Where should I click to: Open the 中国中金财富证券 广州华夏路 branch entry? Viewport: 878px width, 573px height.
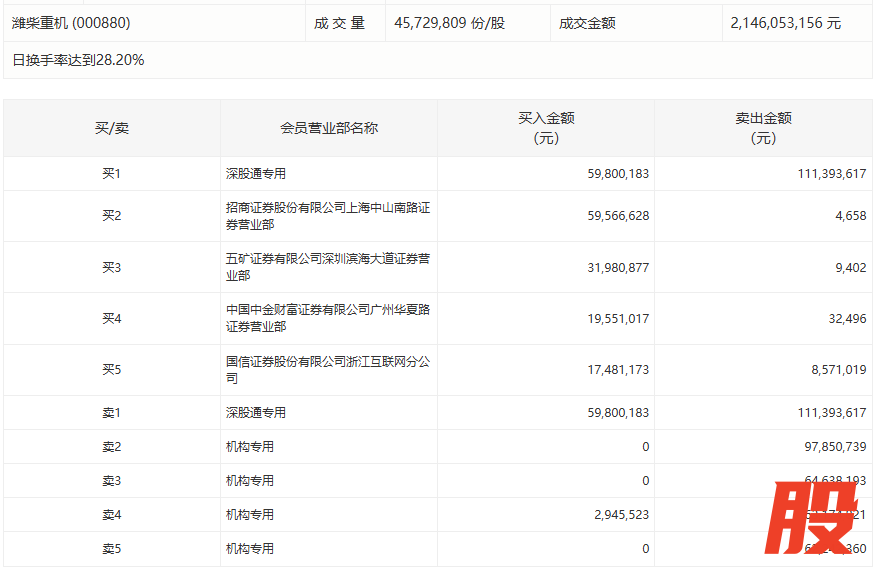(x=328, y=318)
